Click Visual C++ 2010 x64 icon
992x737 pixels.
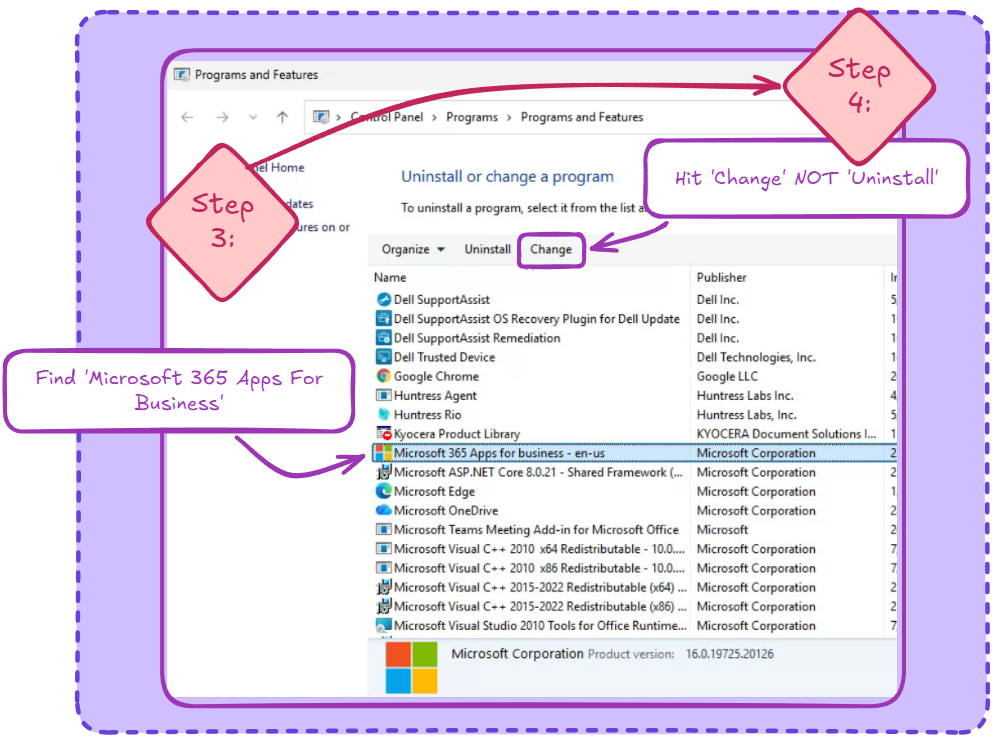click(x=383, y=548)
